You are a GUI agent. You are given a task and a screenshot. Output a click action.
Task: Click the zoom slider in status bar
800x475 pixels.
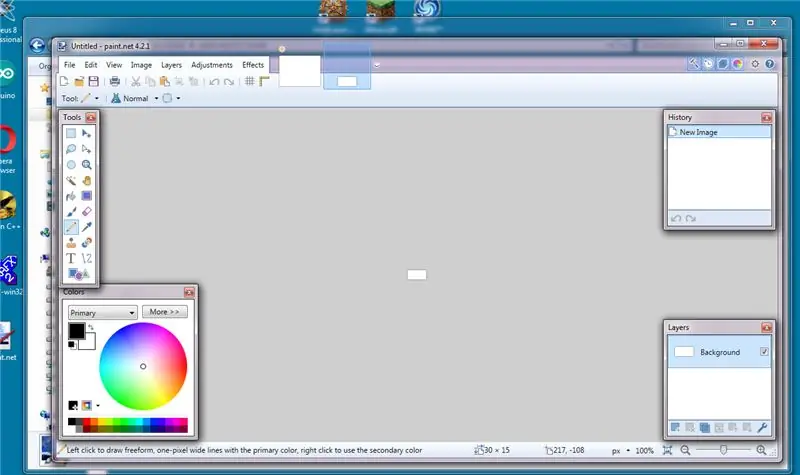tap(723, 450)
